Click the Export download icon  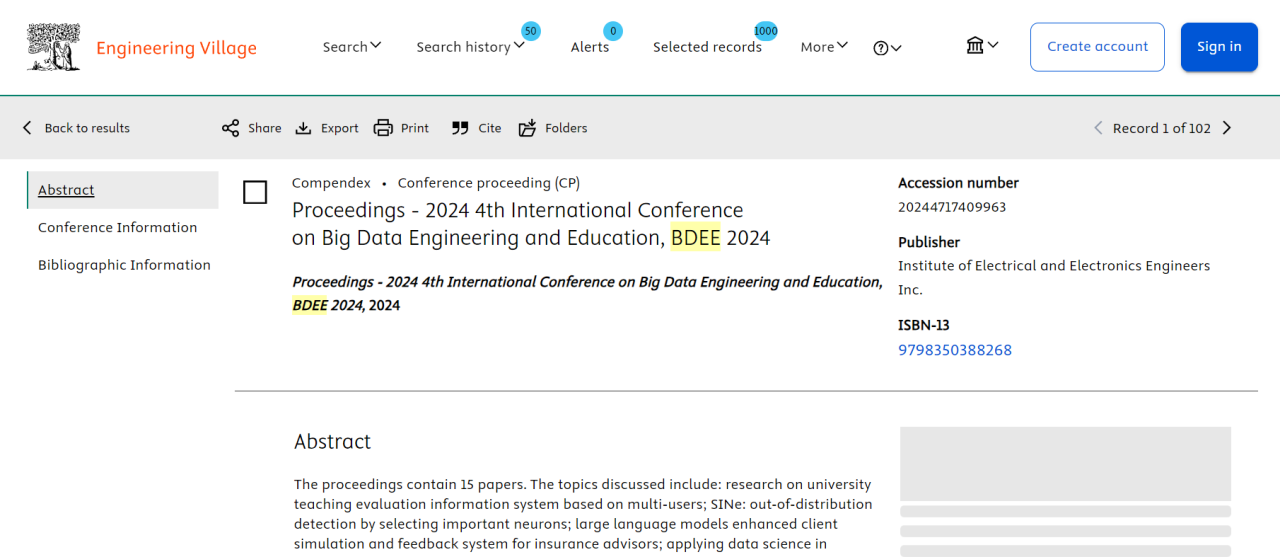(x=304, y=128)
